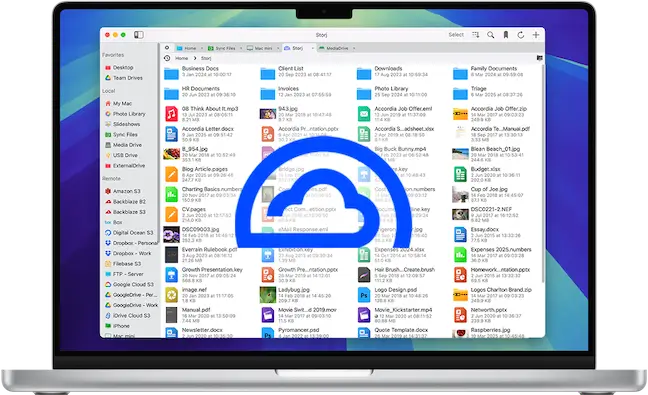
Task: Open the Triage folder icon
Action: [x=460, y=94]
